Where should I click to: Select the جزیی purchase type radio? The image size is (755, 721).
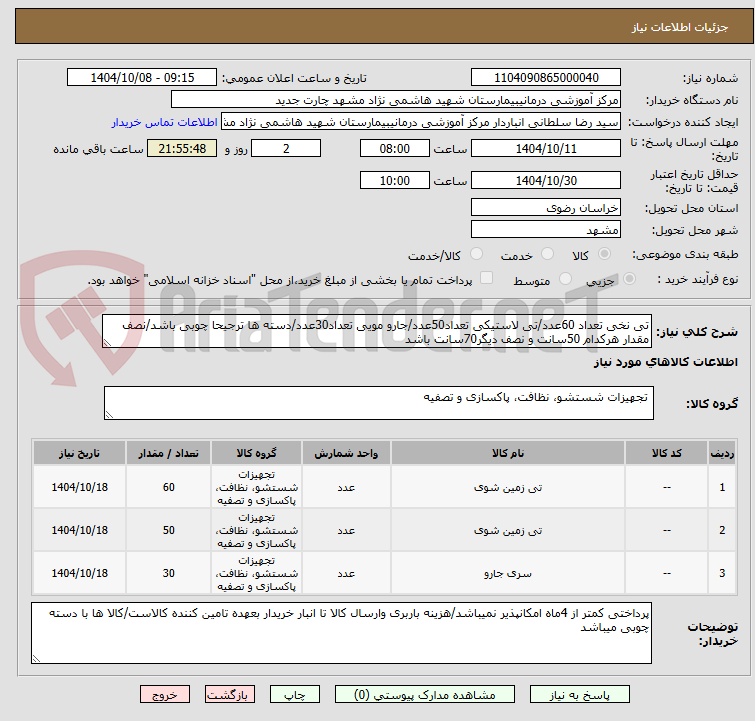629,279
